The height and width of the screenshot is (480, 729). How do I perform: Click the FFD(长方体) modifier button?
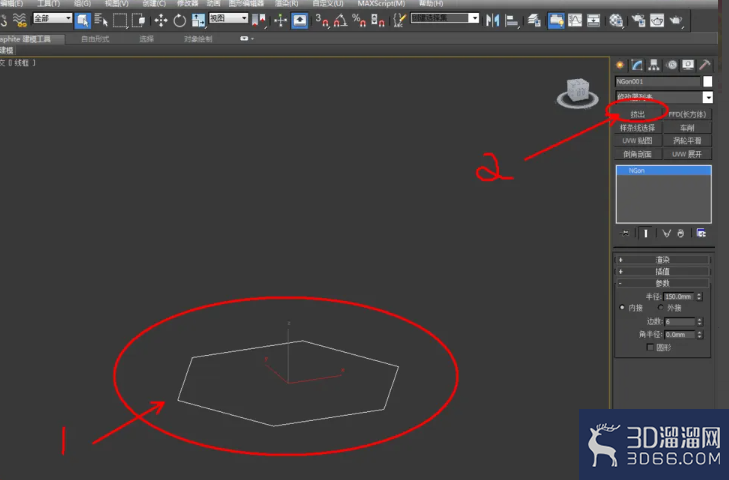pos(687,114)
